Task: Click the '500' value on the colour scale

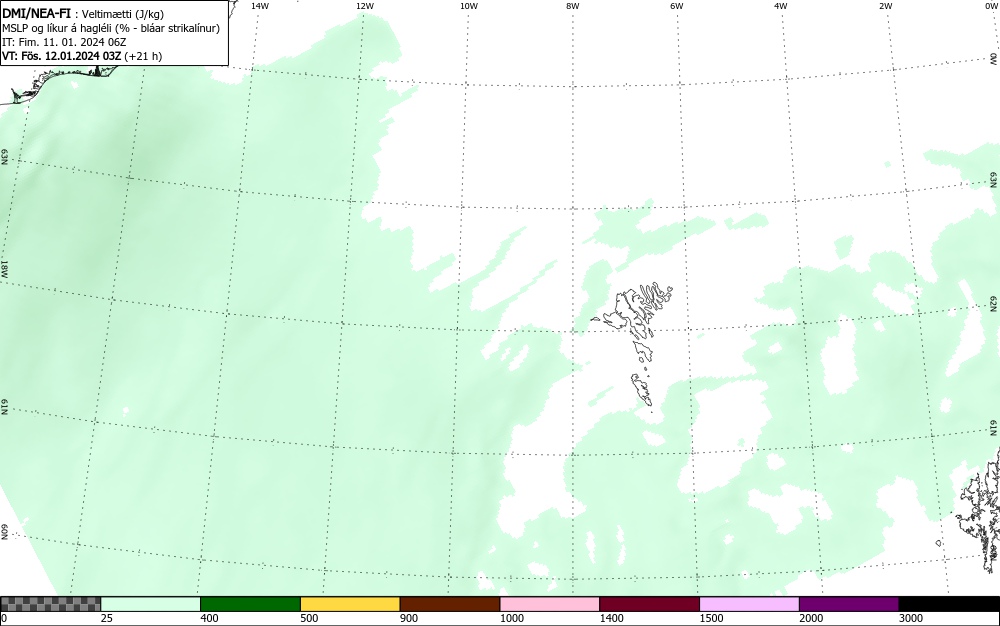Action: point(309,618)
